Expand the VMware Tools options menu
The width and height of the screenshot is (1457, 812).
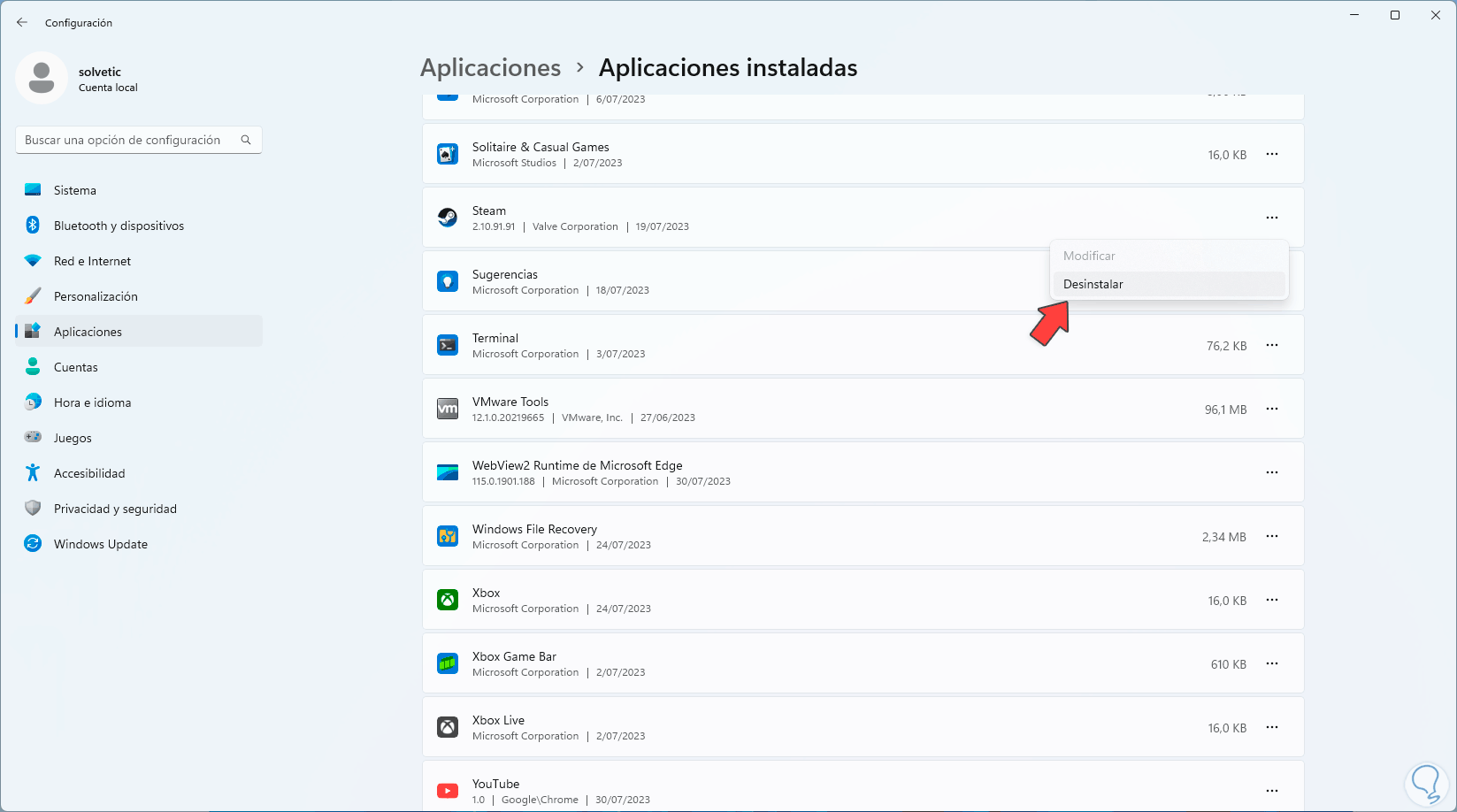[1272, 409]
